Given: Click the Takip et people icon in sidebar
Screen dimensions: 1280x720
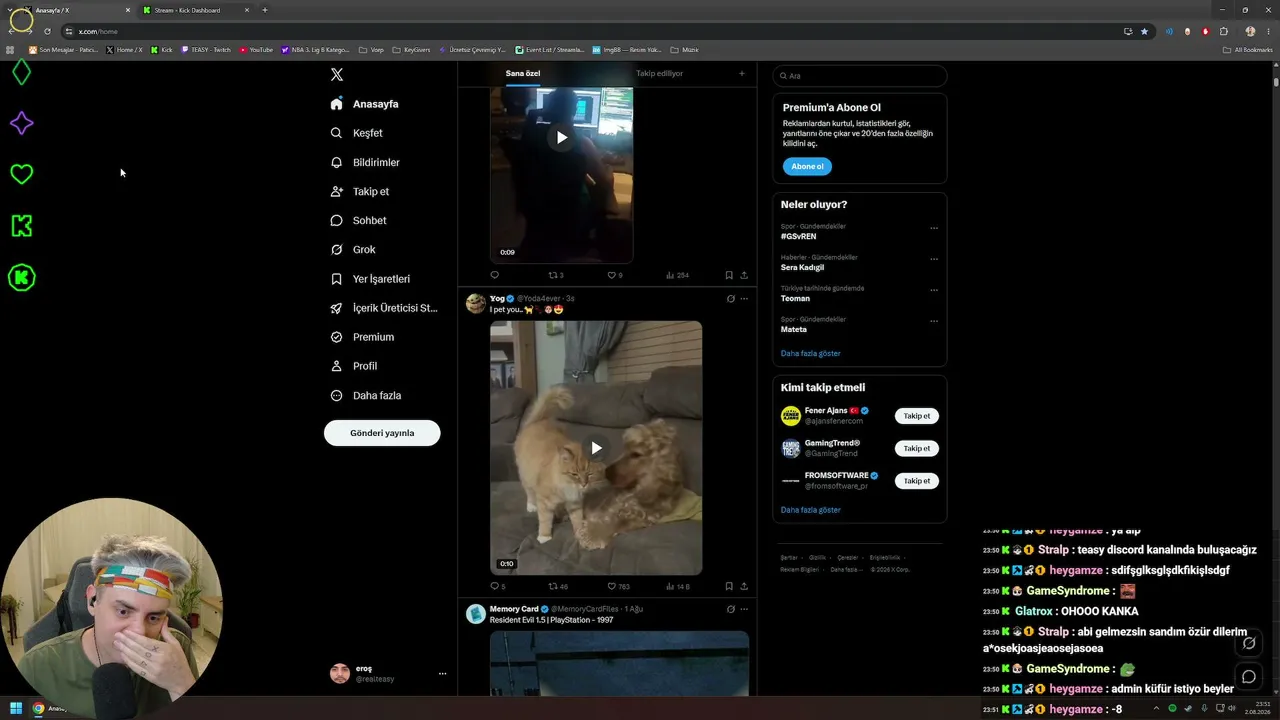Looking at the screenshot, I should tap(336, 191).
